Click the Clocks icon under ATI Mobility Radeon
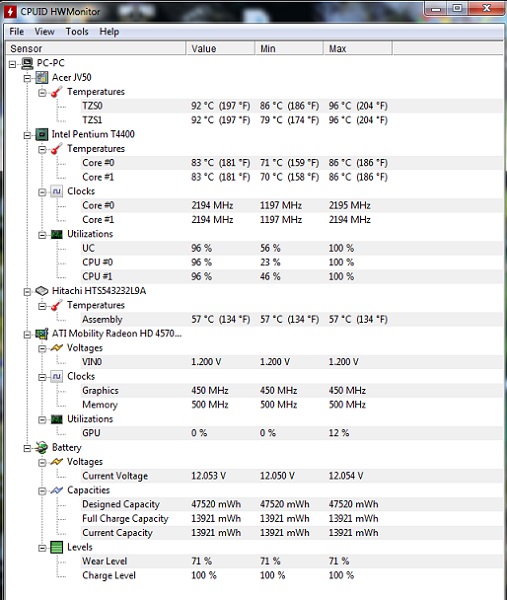This screenshot has width=507, height=600. (57, 377)
